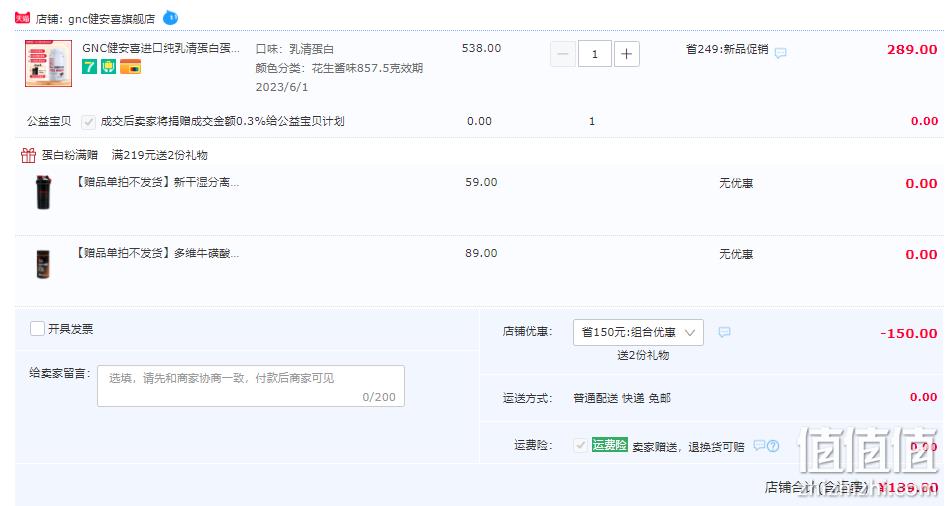Screen dimensions: 947x506
Task: Click the orange credit card badge icon
Action: (x=130, y=67)
